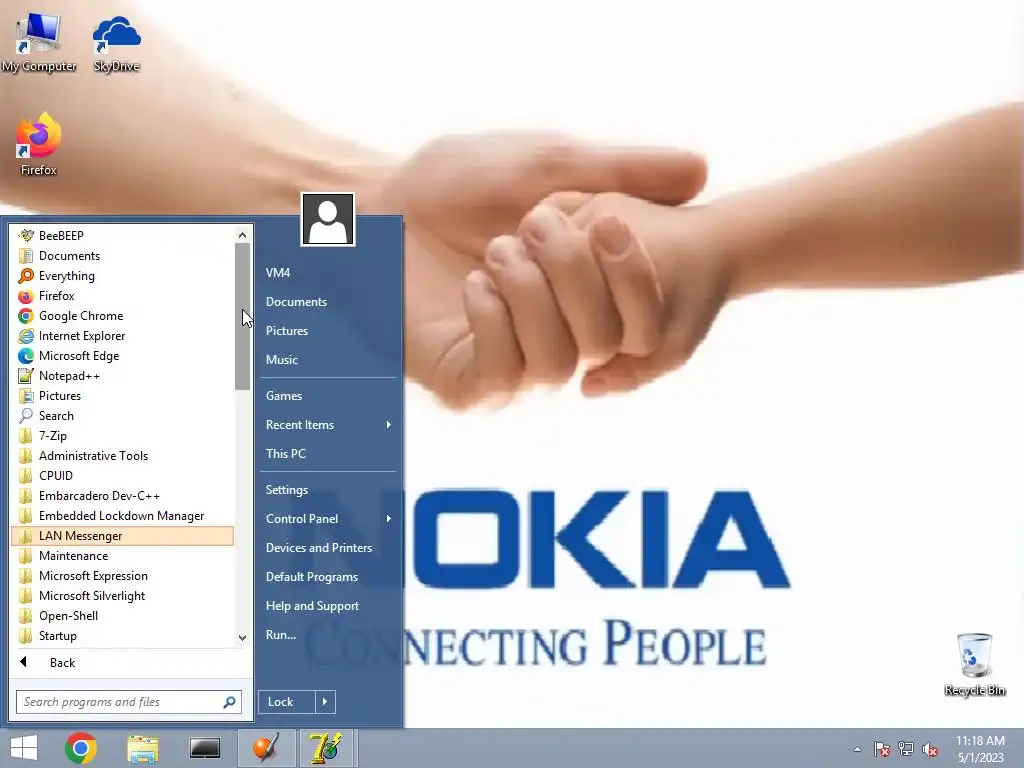Open the Search program entry
Image resolution: width=1024 pixels, height=768 pixels.
tap(122, 415)
